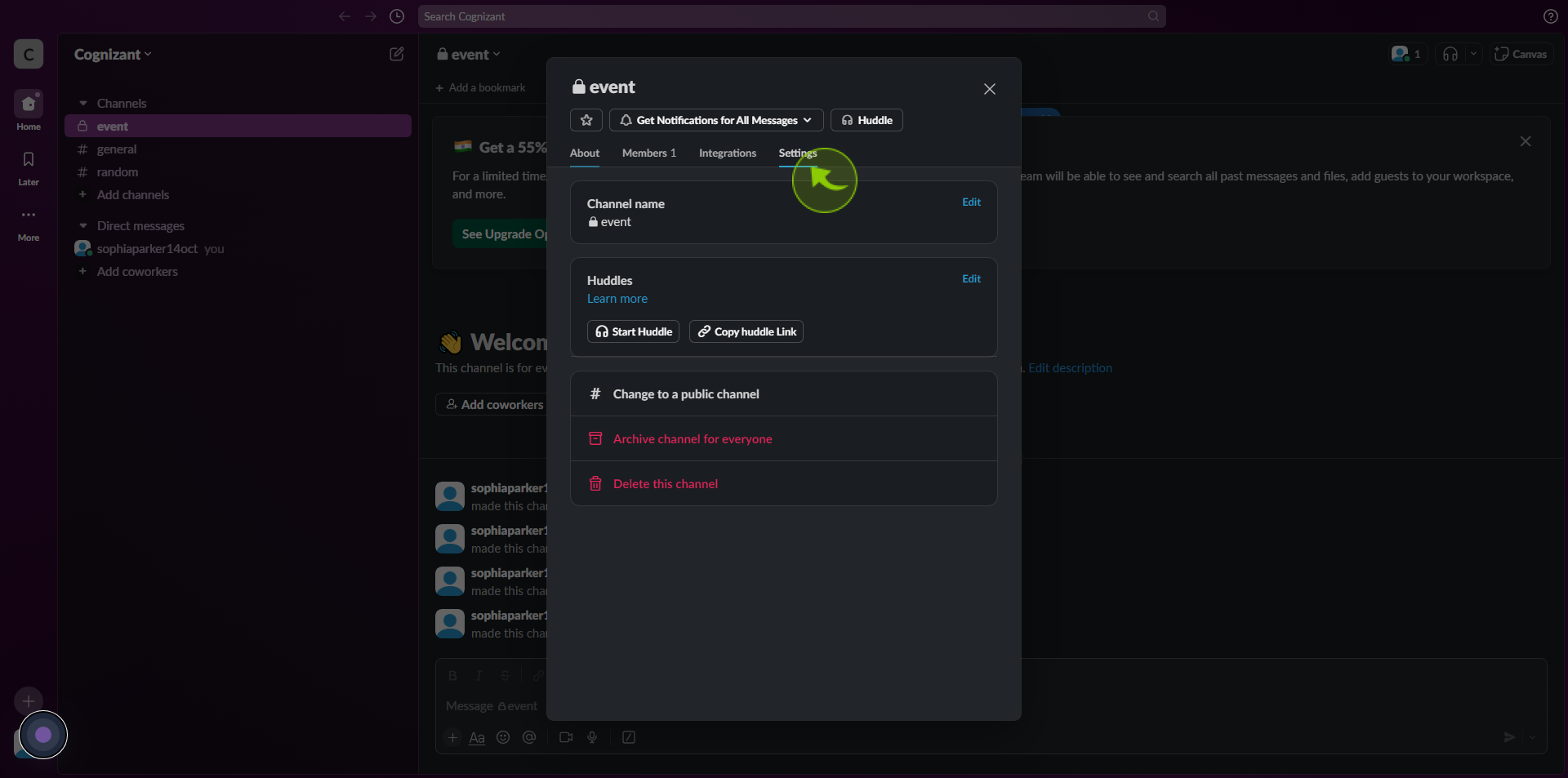Switch to the Members 1 tab

pyautogui.click(x=649, y=153)
